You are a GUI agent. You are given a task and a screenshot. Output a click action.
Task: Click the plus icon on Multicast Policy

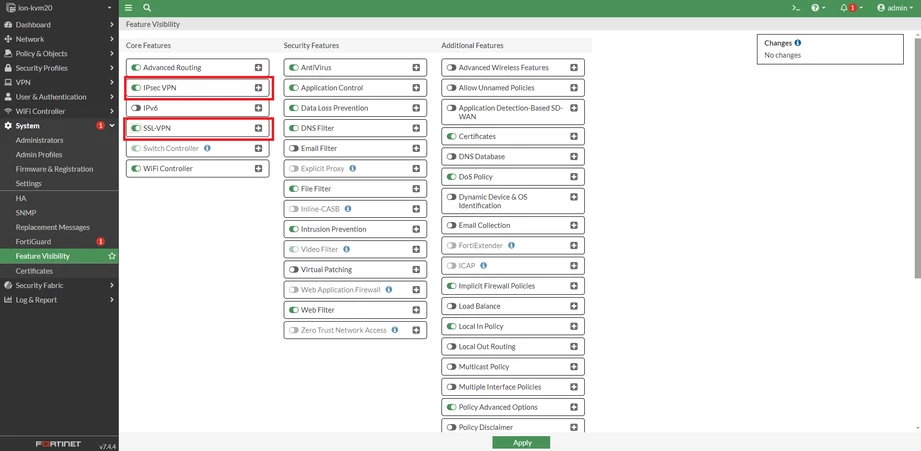pos(574,366)
